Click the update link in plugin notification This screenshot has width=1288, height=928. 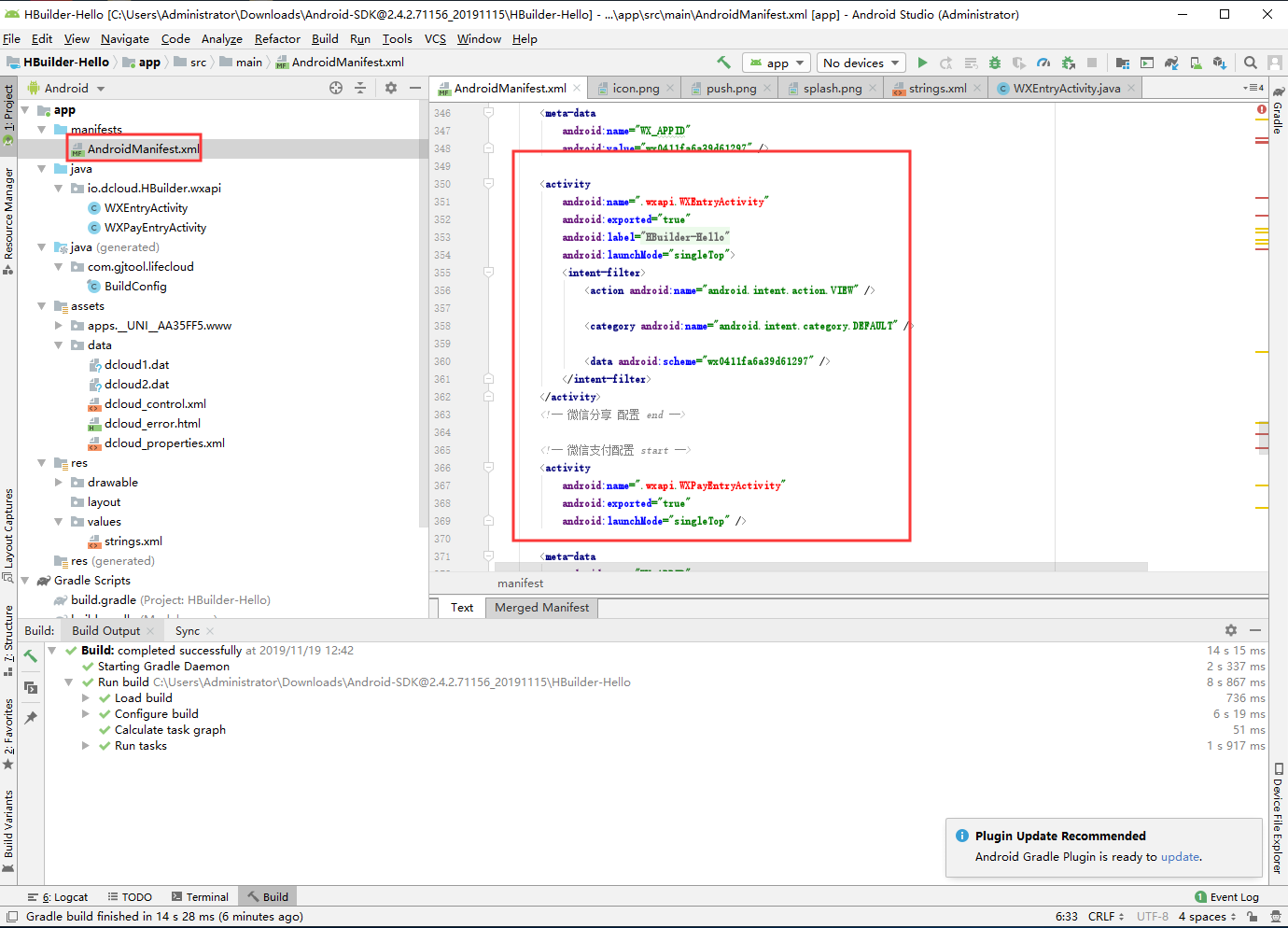(x=1180, y=857)
